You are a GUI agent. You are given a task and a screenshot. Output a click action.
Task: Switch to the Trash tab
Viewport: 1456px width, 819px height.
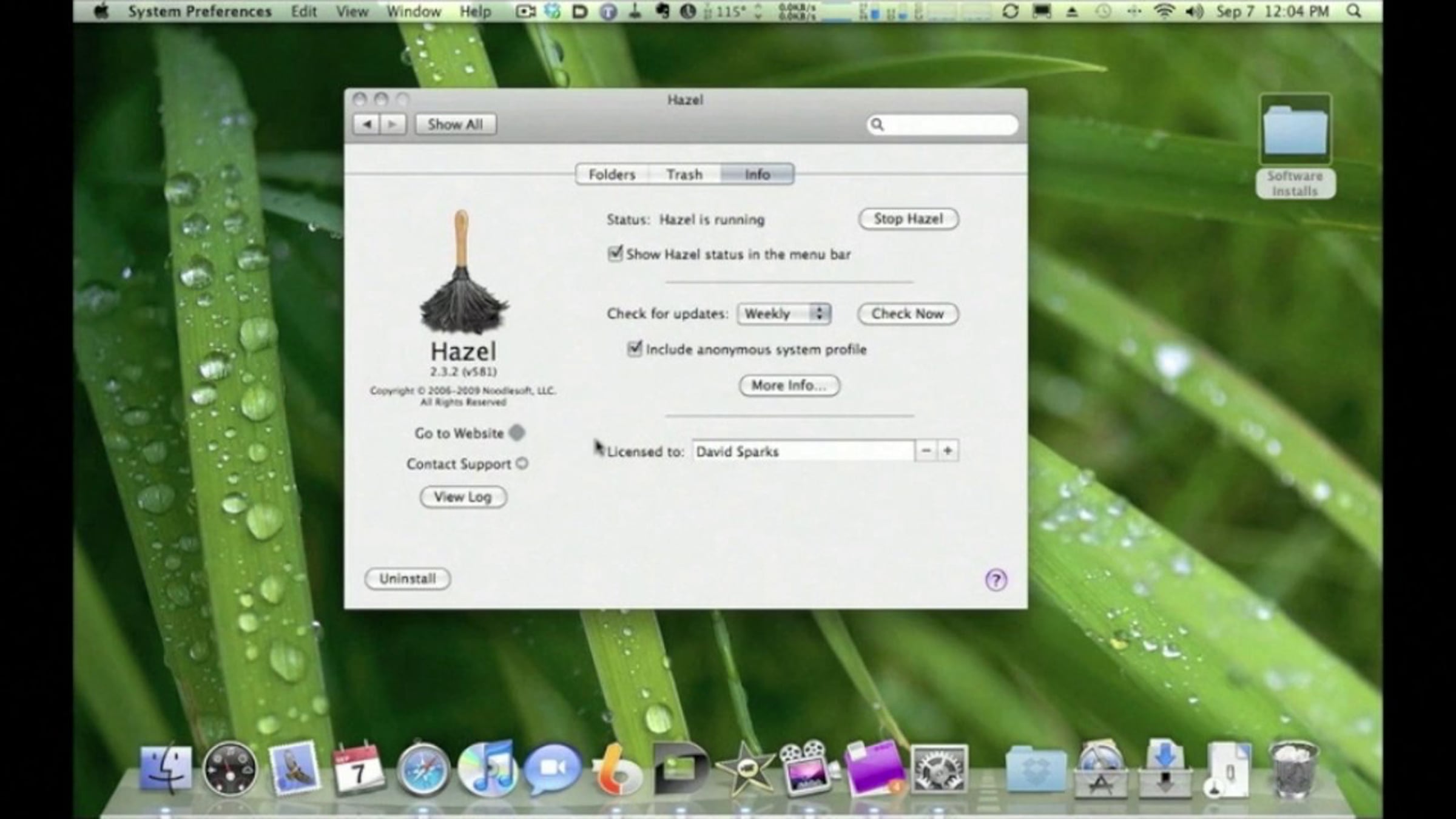coord(684,175)
